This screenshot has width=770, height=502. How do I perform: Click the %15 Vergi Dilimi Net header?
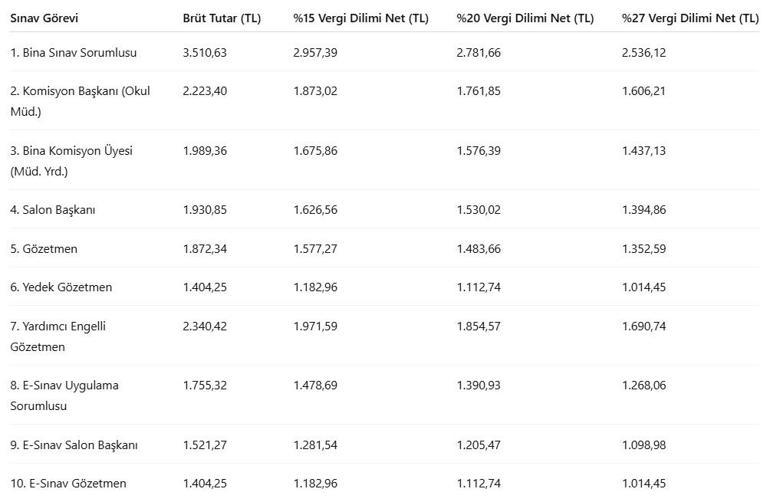[361, 18]
